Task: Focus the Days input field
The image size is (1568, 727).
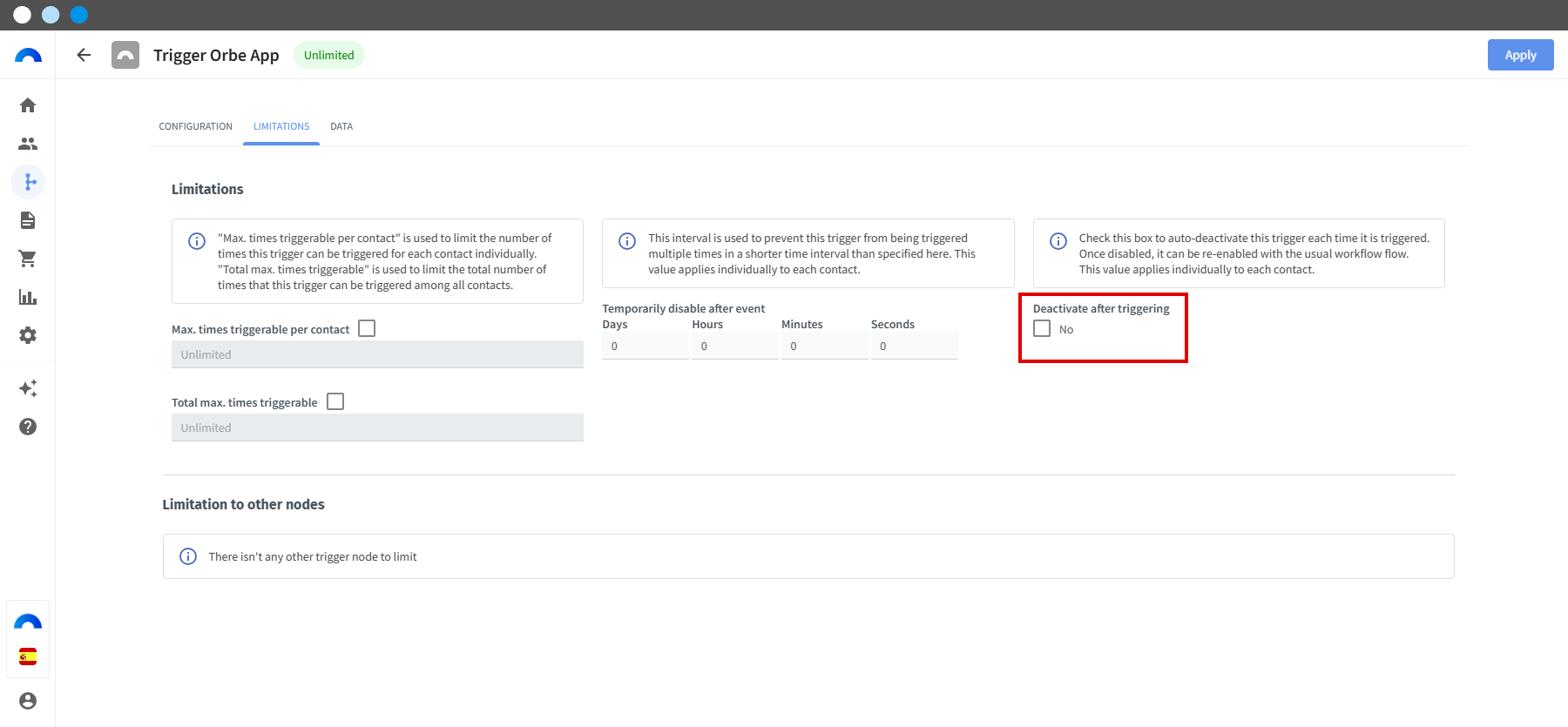Action: pos(645,346)
